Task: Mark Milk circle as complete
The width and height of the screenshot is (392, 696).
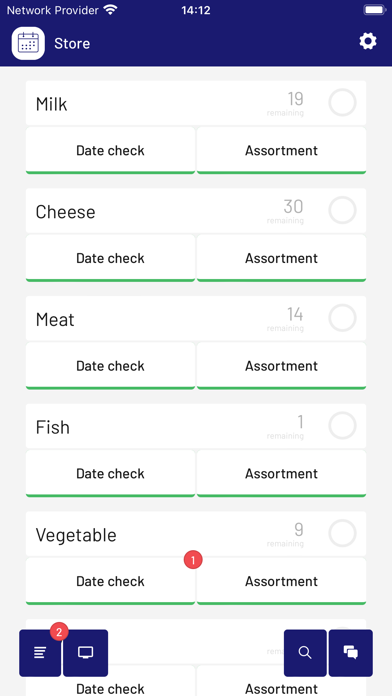Action: (342, 103)
